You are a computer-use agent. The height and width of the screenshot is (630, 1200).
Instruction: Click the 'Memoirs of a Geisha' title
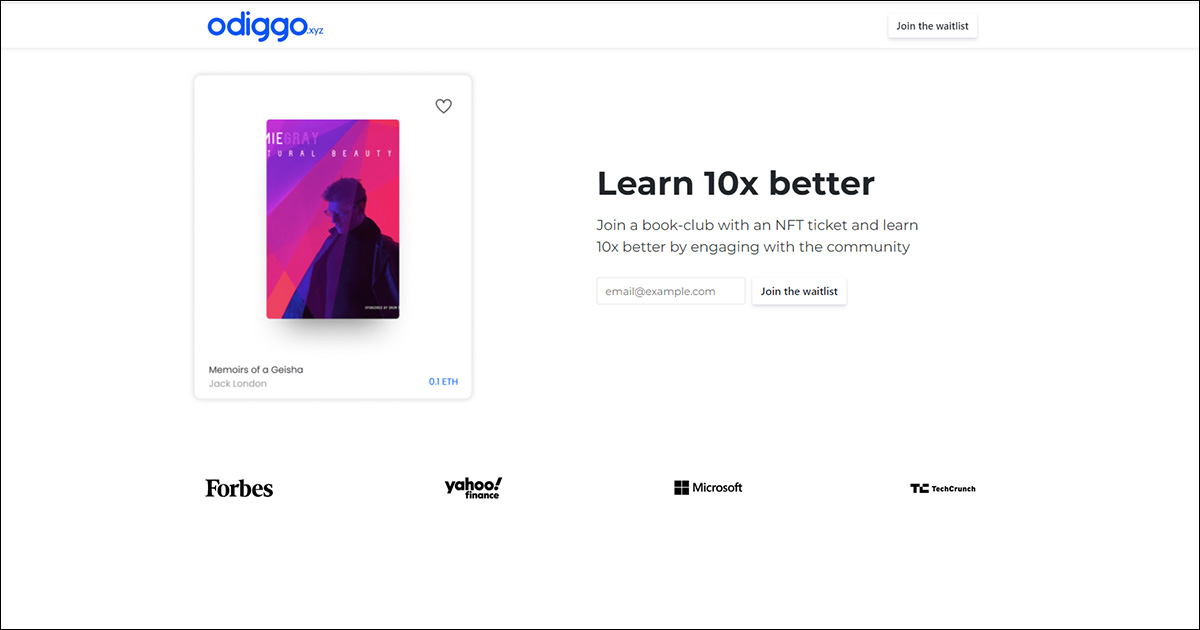pyautogui.click(x=255, y=369)
